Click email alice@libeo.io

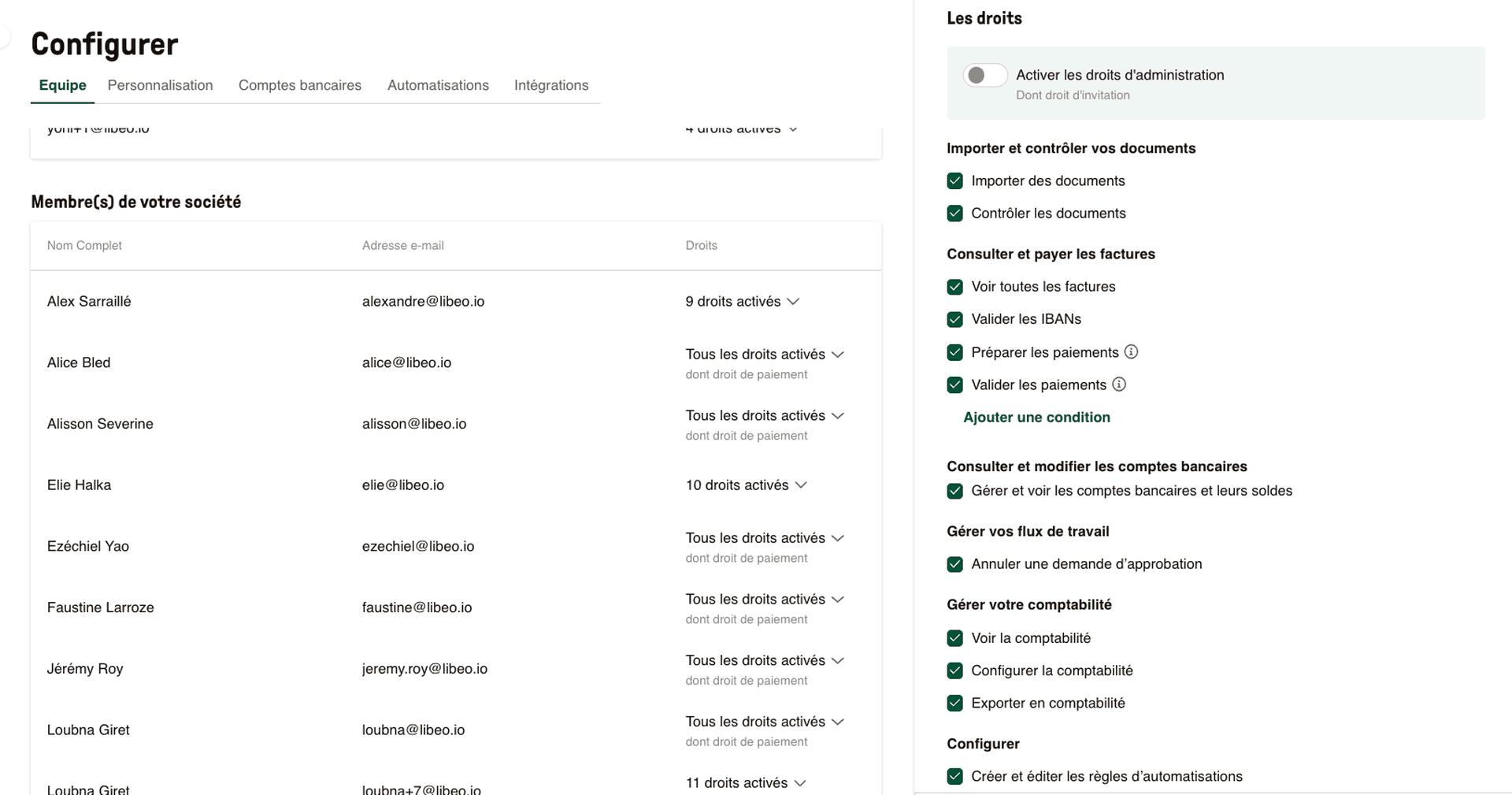[x=406, y=362]
